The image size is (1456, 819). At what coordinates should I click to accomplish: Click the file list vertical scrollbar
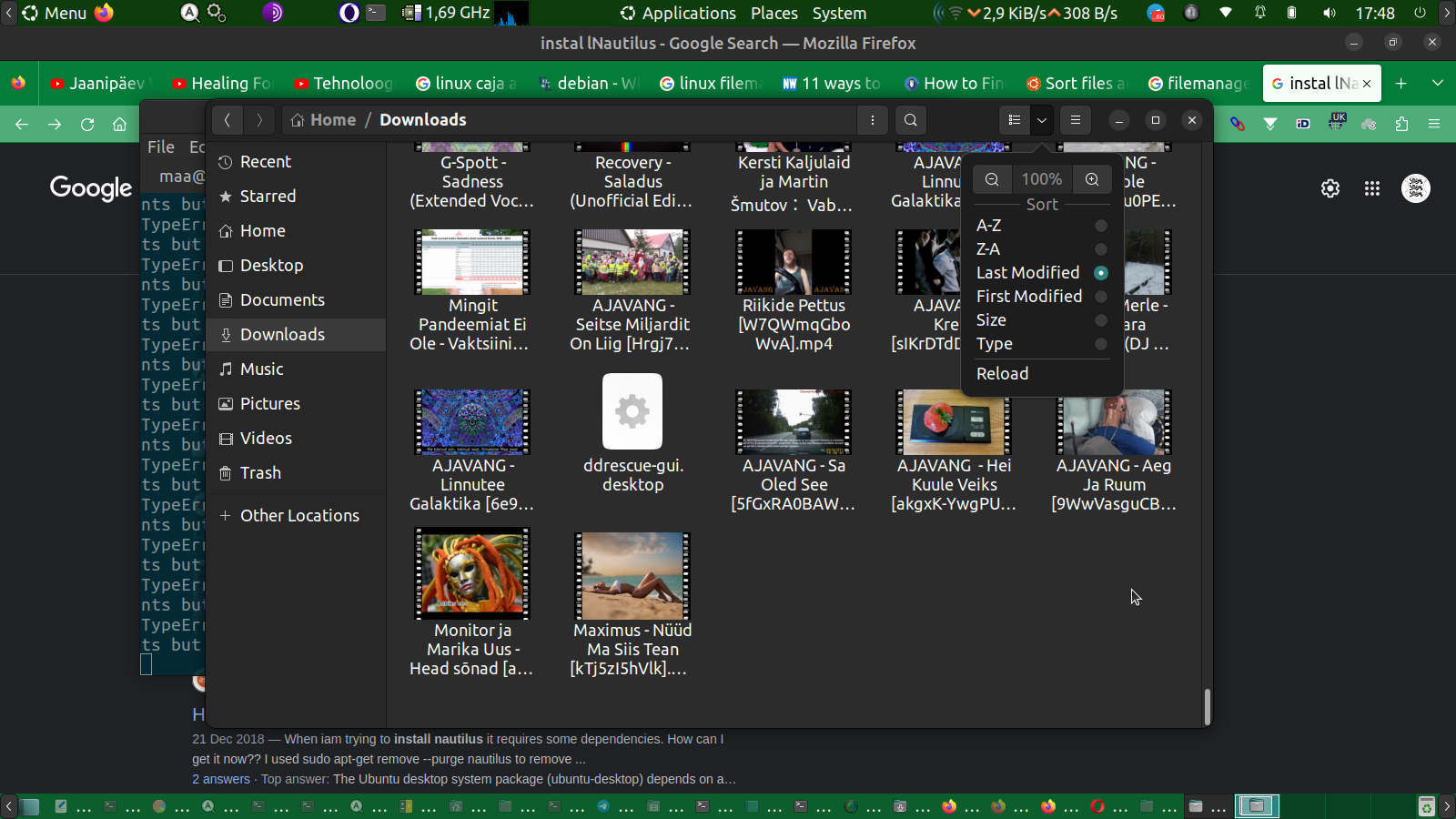coord(1207,706)
